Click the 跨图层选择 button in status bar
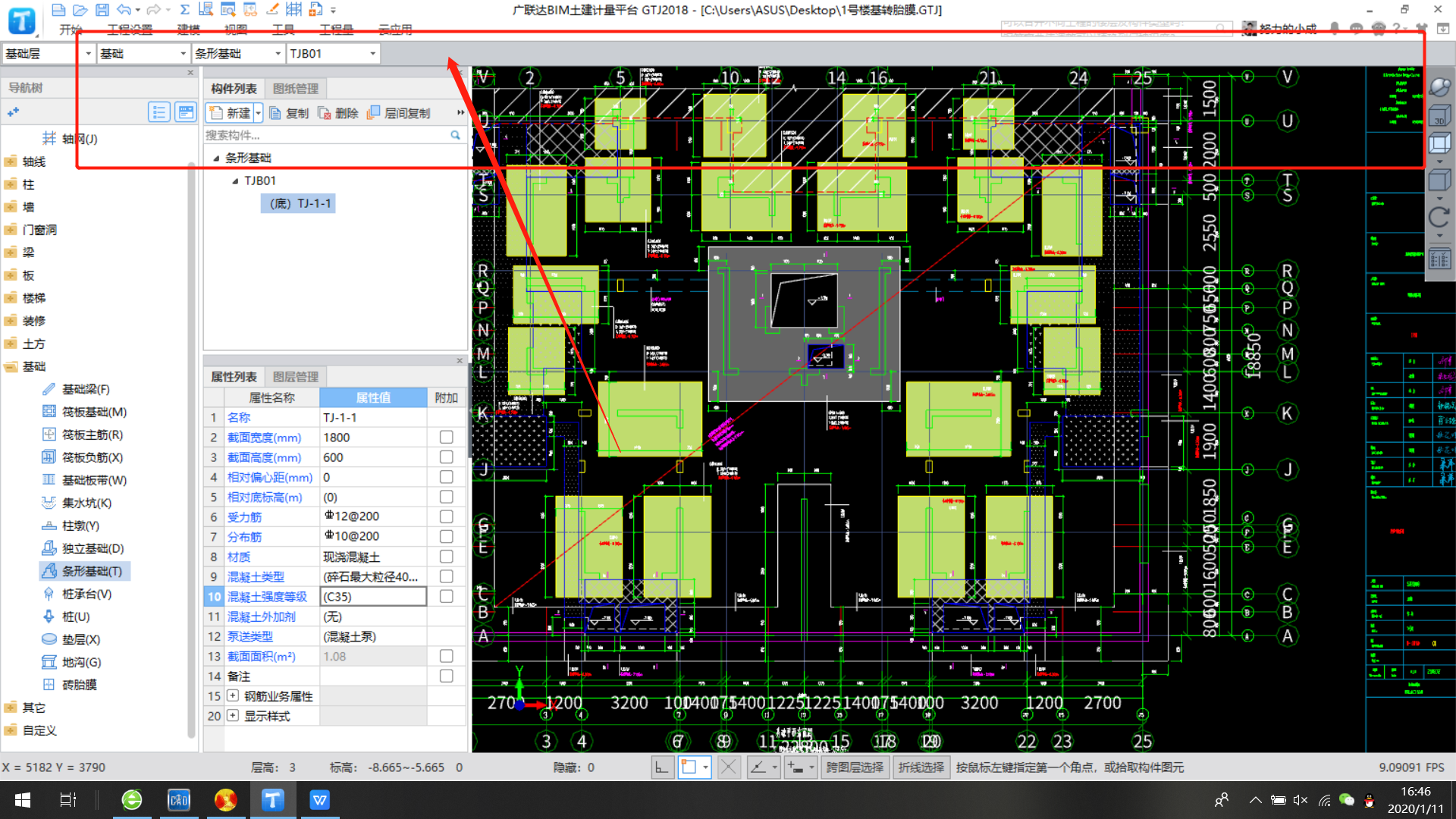The width and height of the screenshot is (1456, 819). 855,767
